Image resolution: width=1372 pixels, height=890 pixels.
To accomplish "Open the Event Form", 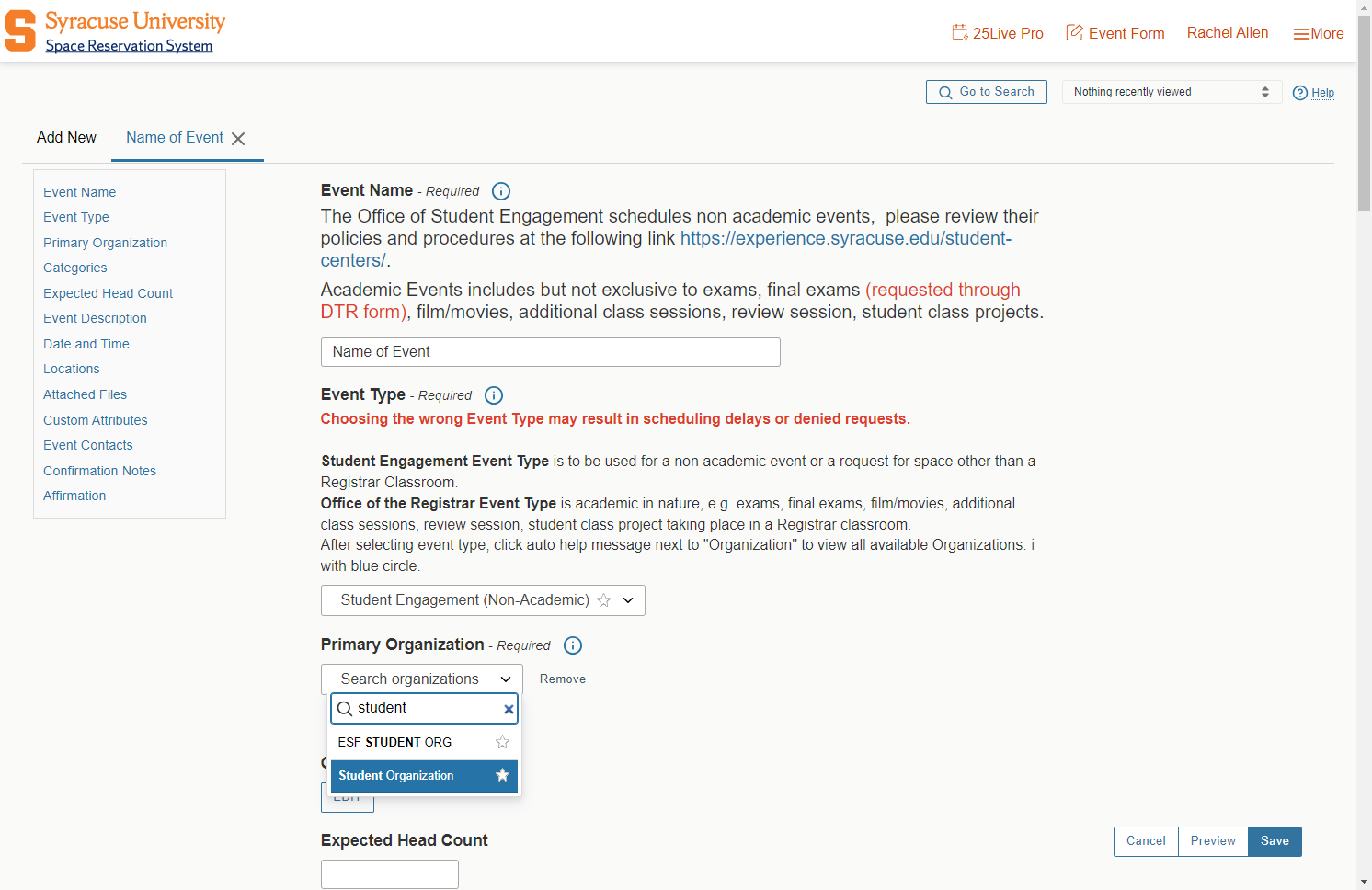I will [x=1115, y=33].
